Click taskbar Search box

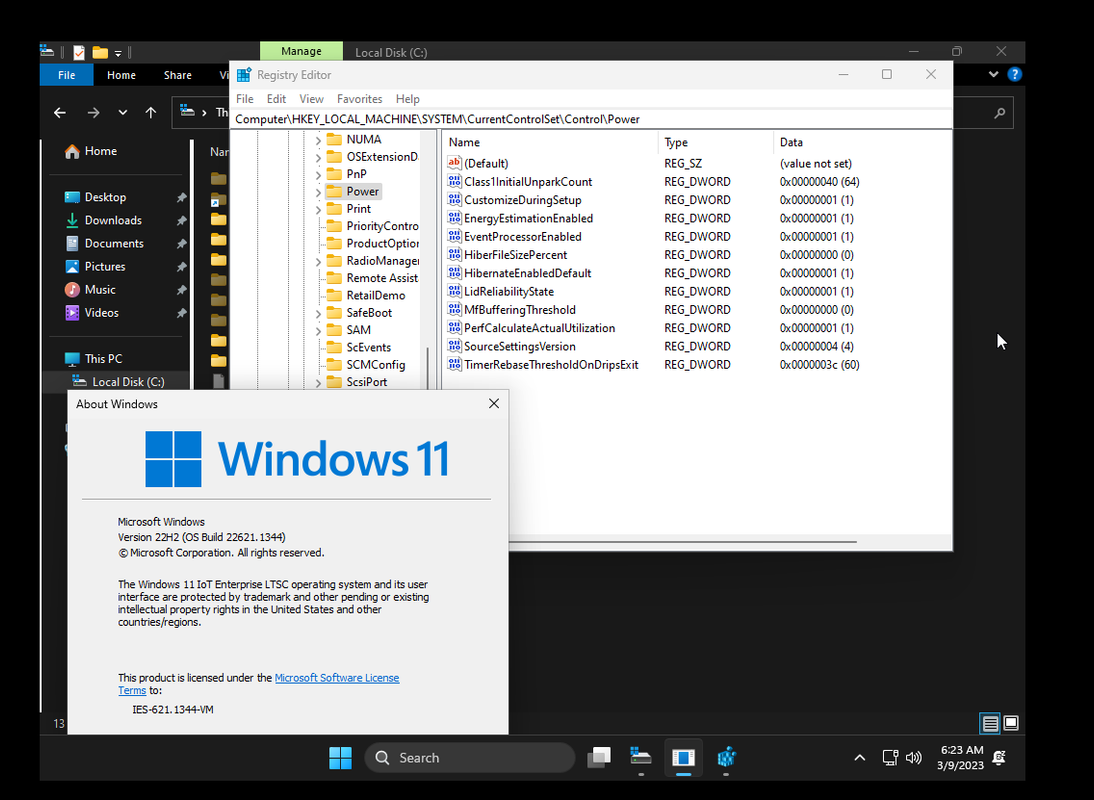[470, 757]
